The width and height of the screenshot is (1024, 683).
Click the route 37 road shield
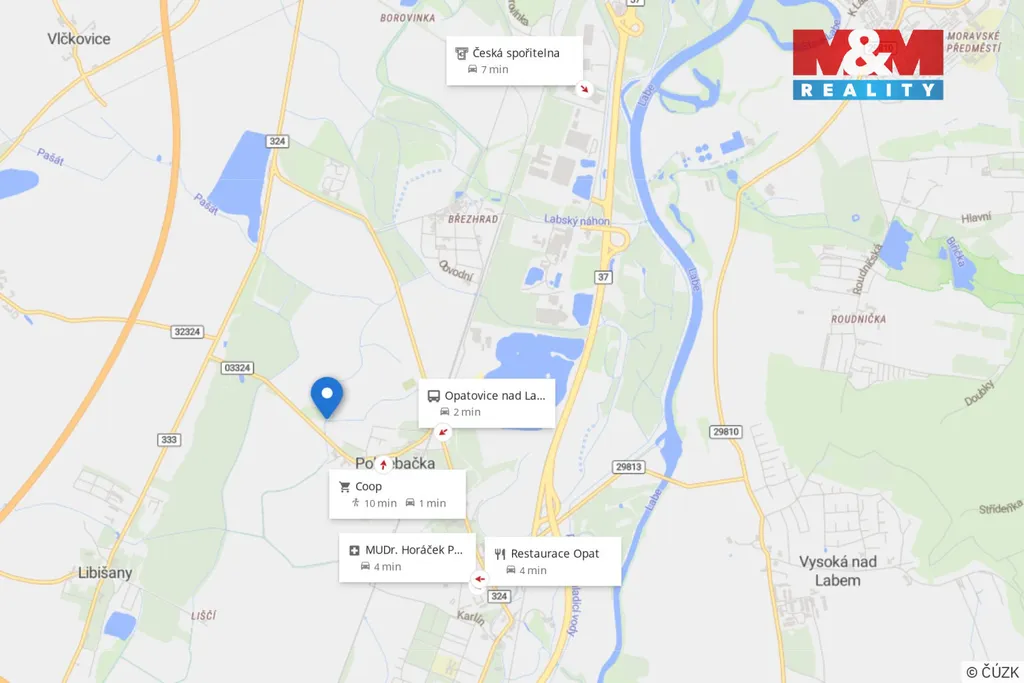603,277
